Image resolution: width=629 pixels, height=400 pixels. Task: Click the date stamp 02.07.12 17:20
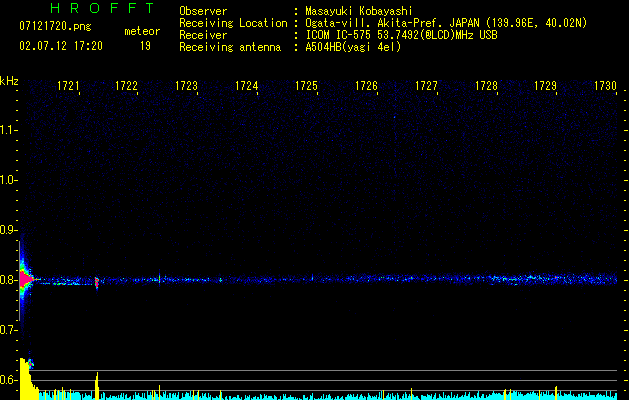pyautogui.click(x=61, y=46)
